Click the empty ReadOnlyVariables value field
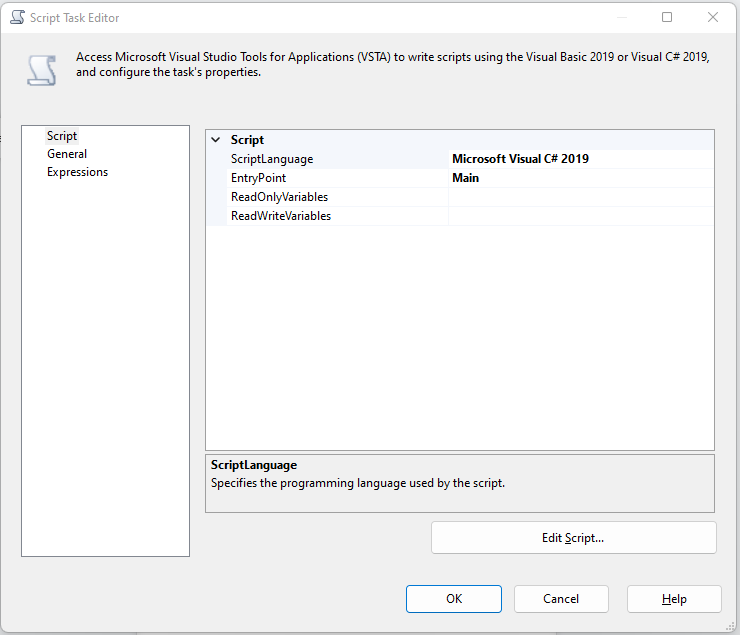This screenshot has width=740, height=635. pos(580,197)
